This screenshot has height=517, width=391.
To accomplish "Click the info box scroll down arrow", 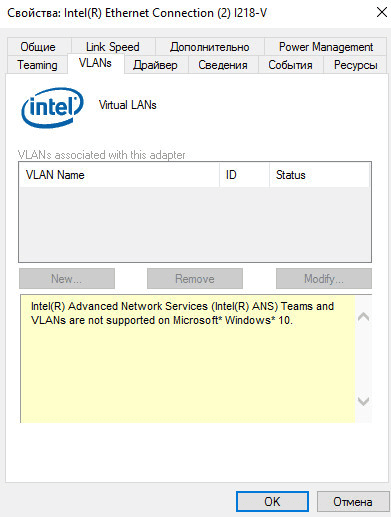I will point(363,401).
